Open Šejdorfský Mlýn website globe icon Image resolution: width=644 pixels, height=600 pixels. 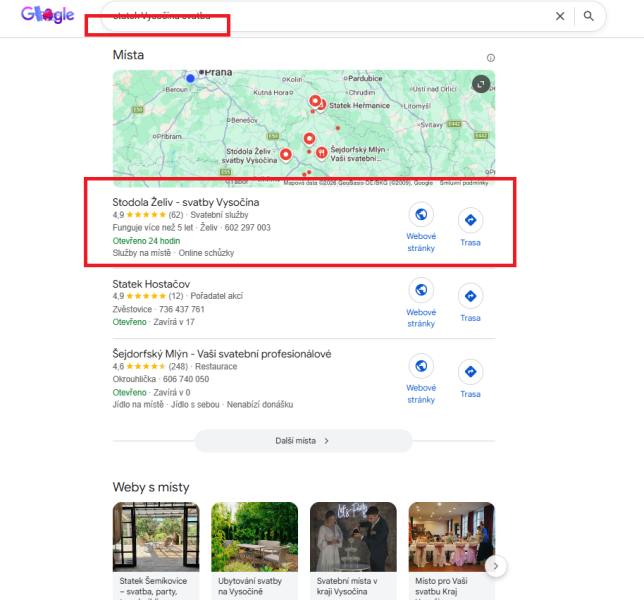click(421, 366)
